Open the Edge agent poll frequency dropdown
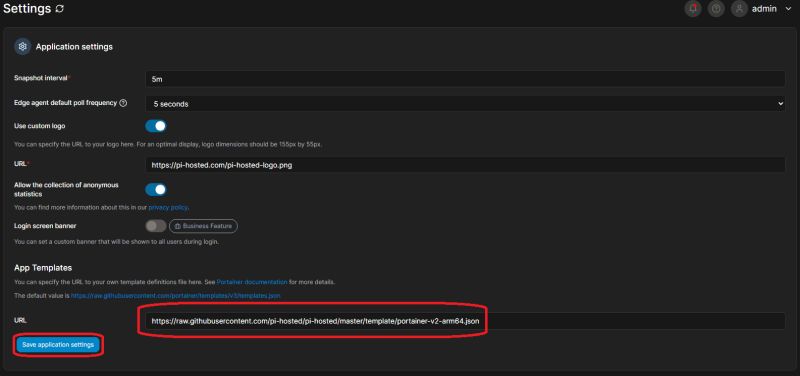Screen dimensions: 800x376 click(465, 104)
